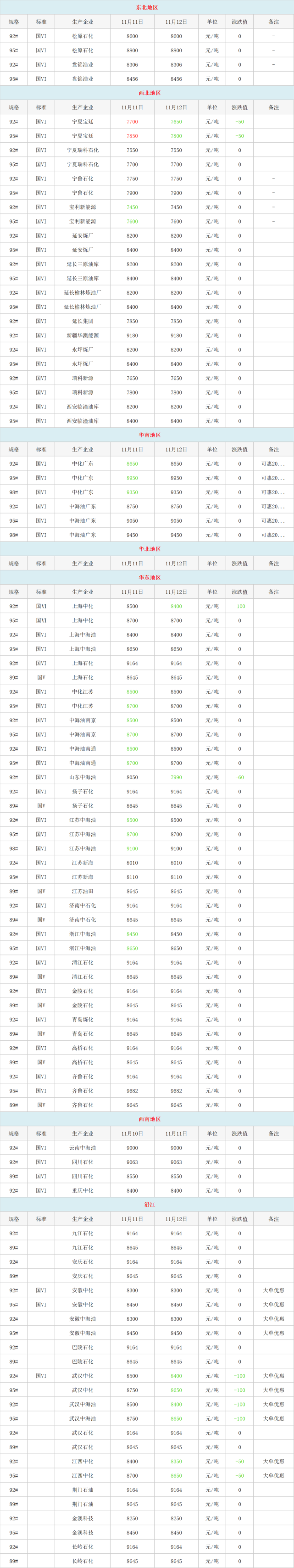
Task: Click the 11月10日 column header
Action: 132,1133
